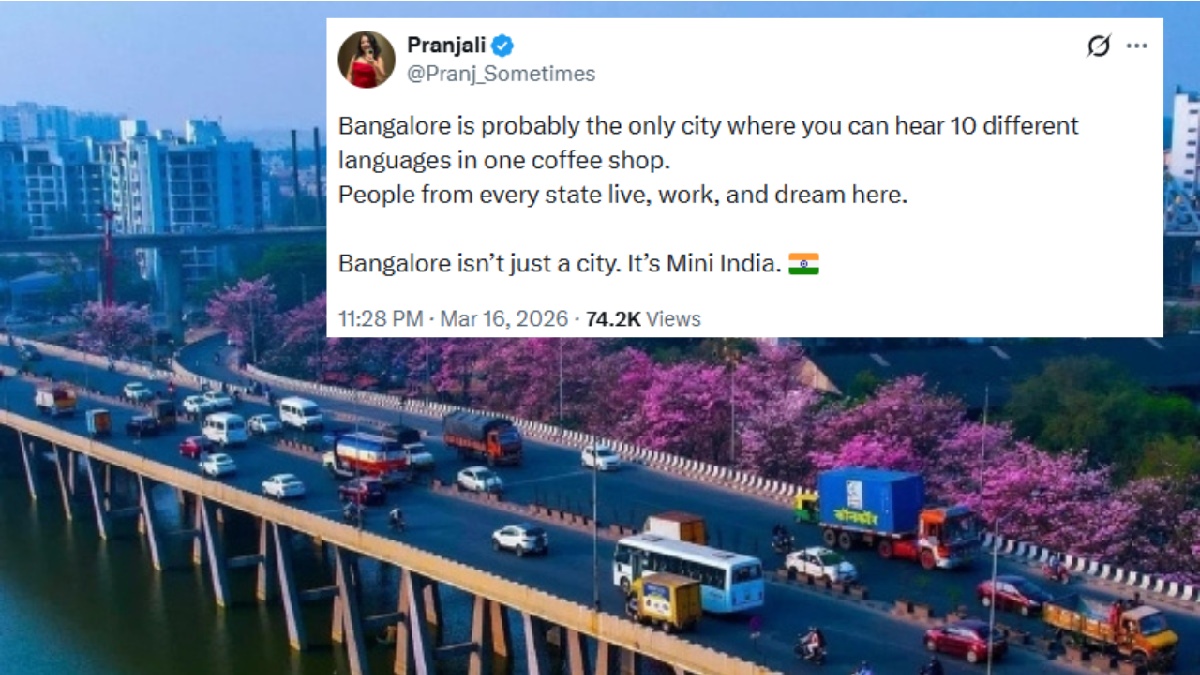Open the Grok explain-post icon
The height and width of the screenshot is (675, 1200).
point(1098,46)
